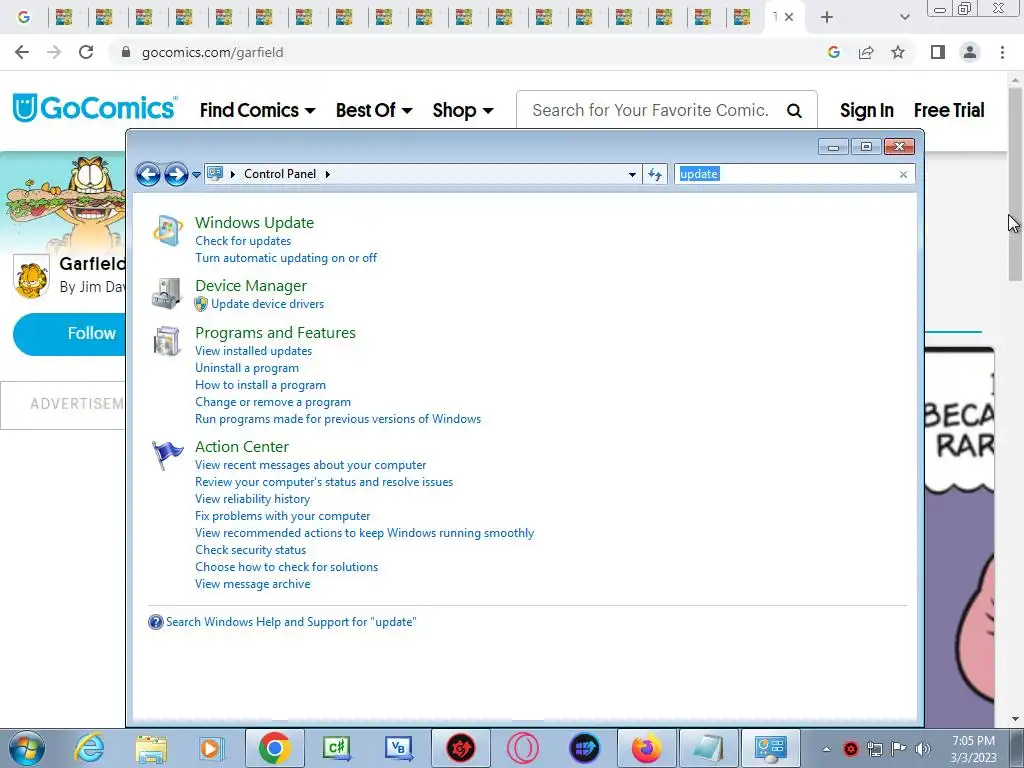Click the Control Panel back arrow
The image size is (1024, 768).
[x=148, y=174]
